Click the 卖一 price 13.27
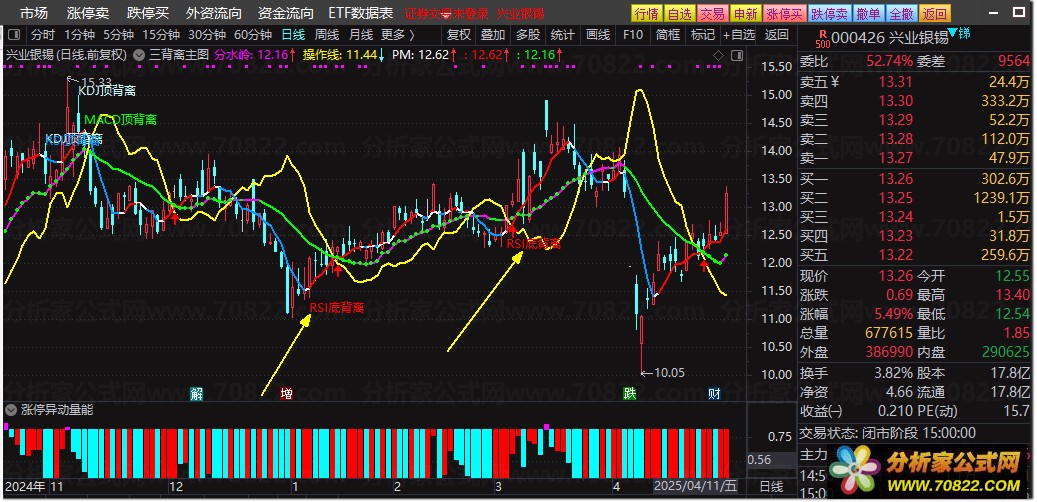The image size is (1037, 502). pos(895,158)
